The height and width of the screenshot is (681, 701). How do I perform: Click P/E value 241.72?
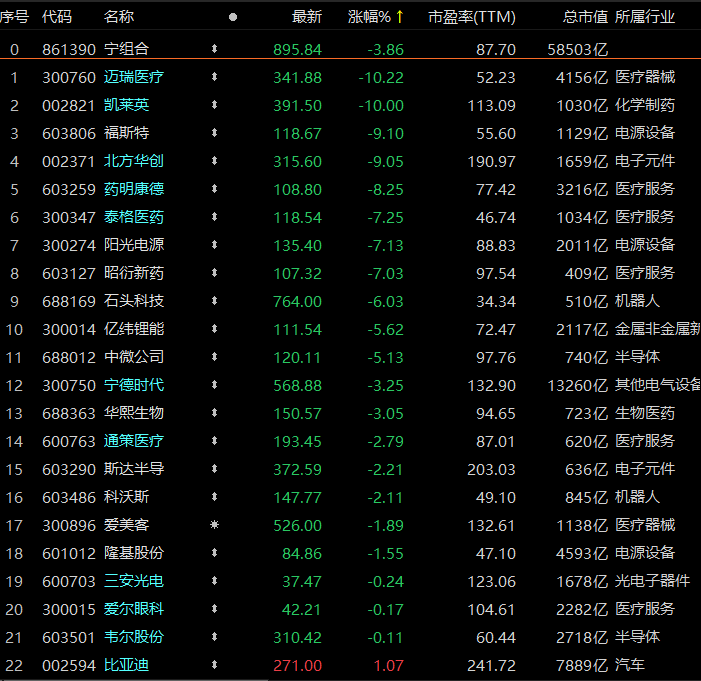491,665
